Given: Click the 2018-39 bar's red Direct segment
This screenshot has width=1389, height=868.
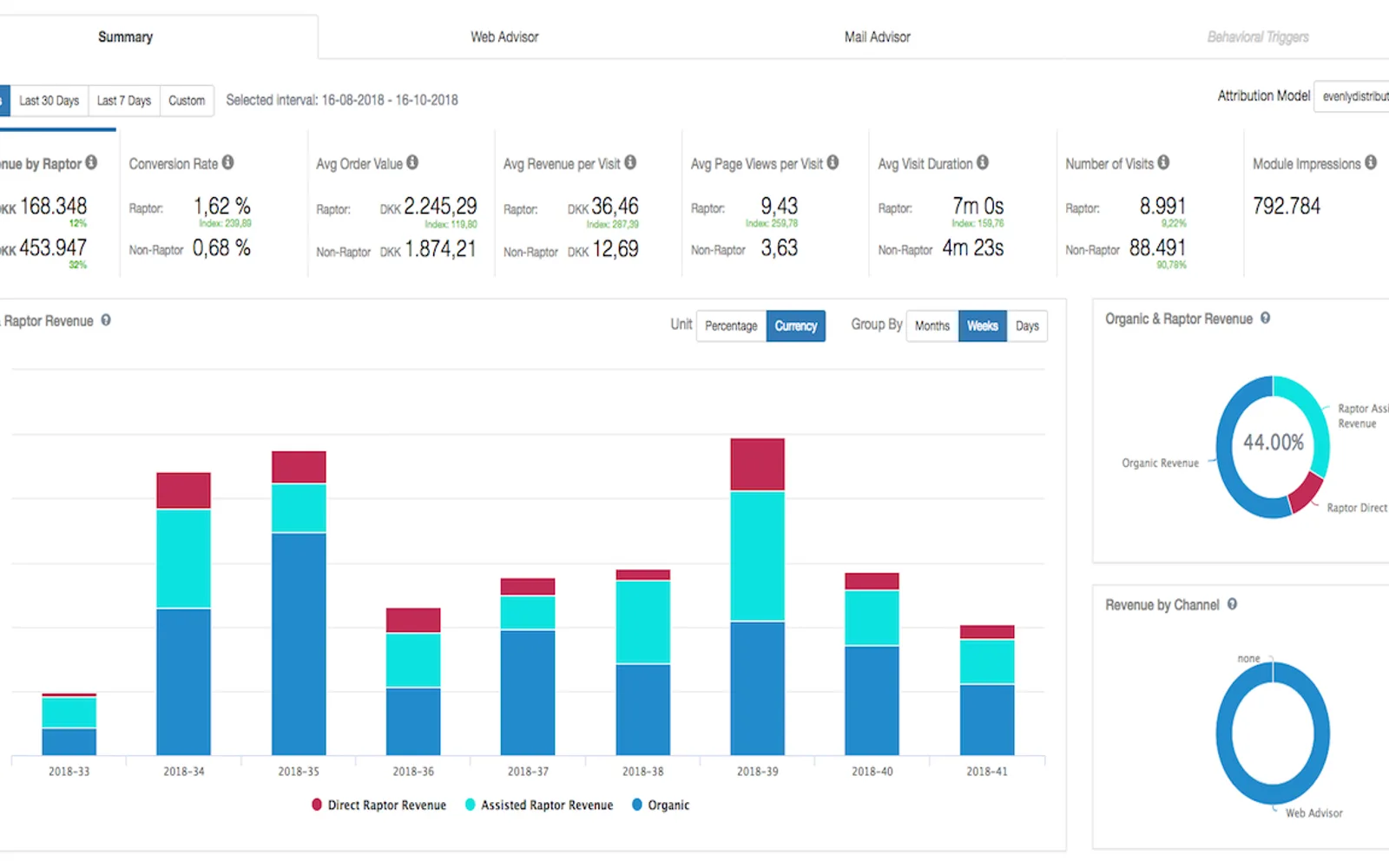Looking at the screenshot, I should pyautogui.click(x=757, y=464).
